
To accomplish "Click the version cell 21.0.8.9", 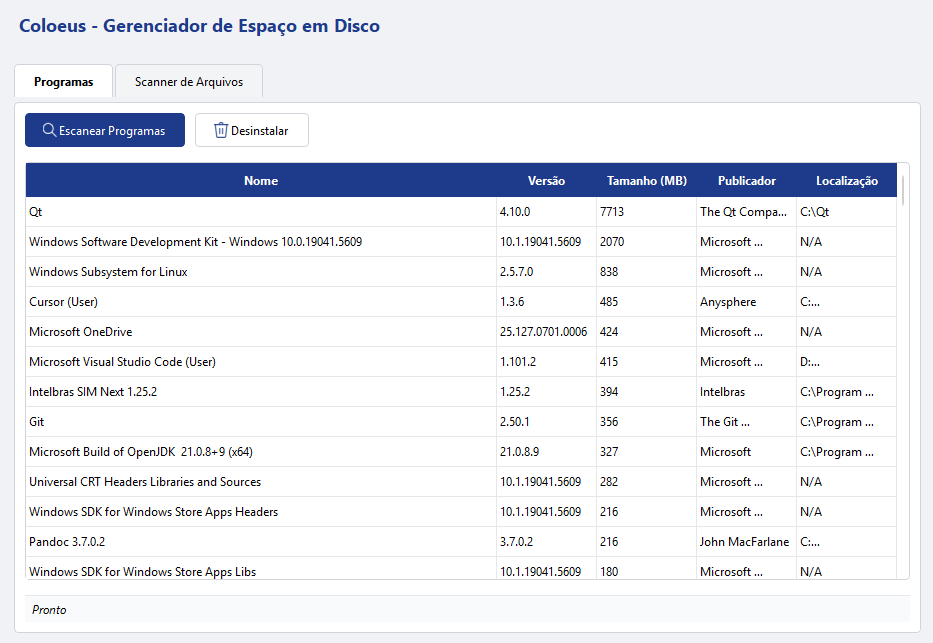I will [x=546, y=451].
